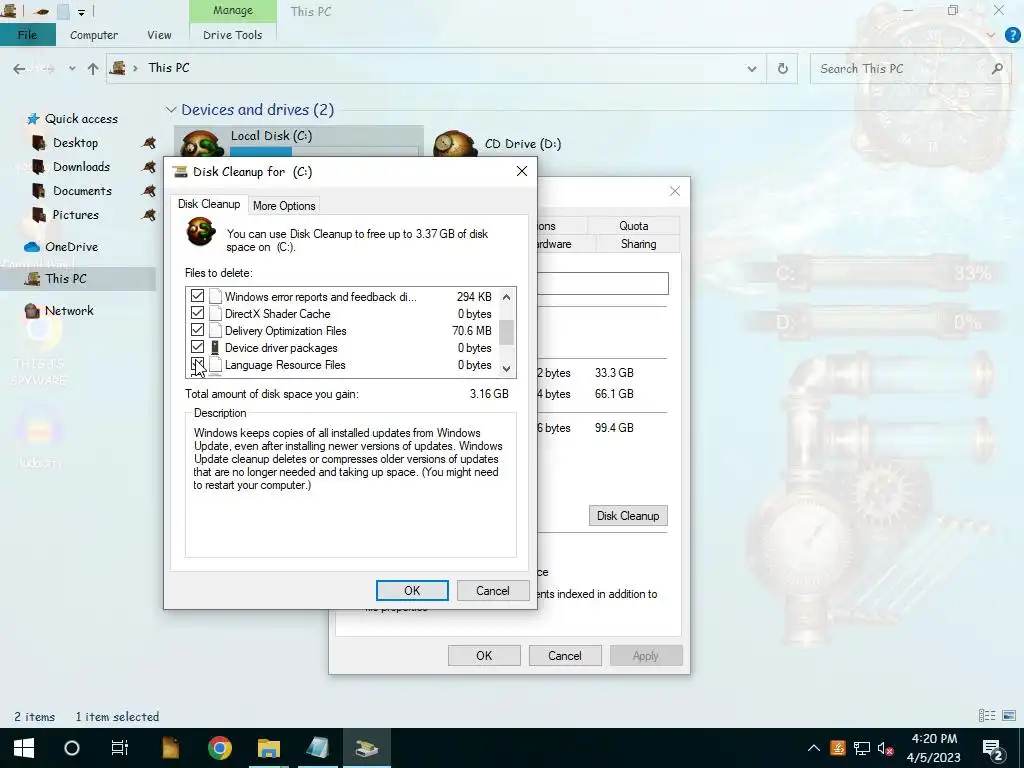The height and width of the screenshot is (768, 1024).
Task: Open the muted volume tray icon
Action: 885,748
